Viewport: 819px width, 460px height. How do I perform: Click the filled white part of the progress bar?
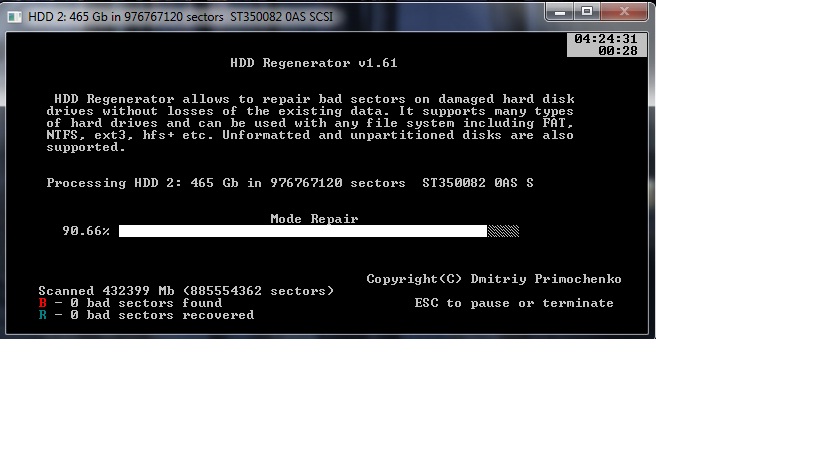(x=303, y=231)
